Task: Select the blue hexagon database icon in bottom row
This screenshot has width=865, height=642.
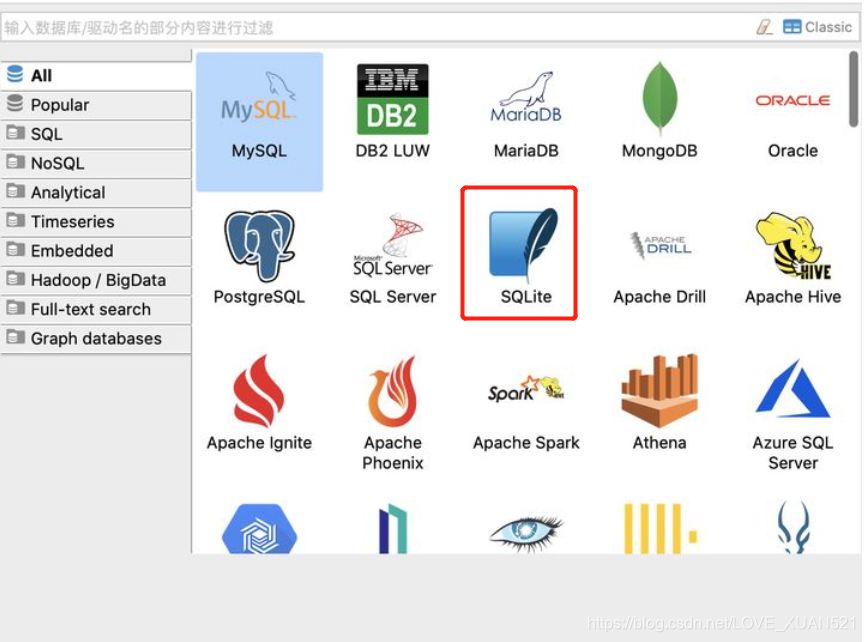Action: pos(259,528)
